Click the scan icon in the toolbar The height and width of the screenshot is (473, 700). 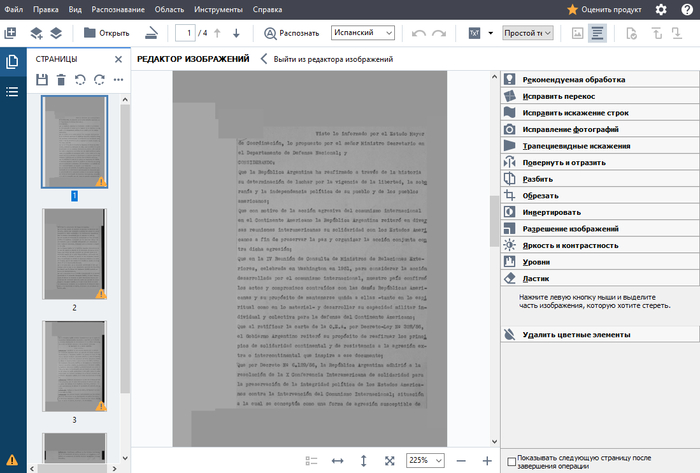click(x=149, y=33)
